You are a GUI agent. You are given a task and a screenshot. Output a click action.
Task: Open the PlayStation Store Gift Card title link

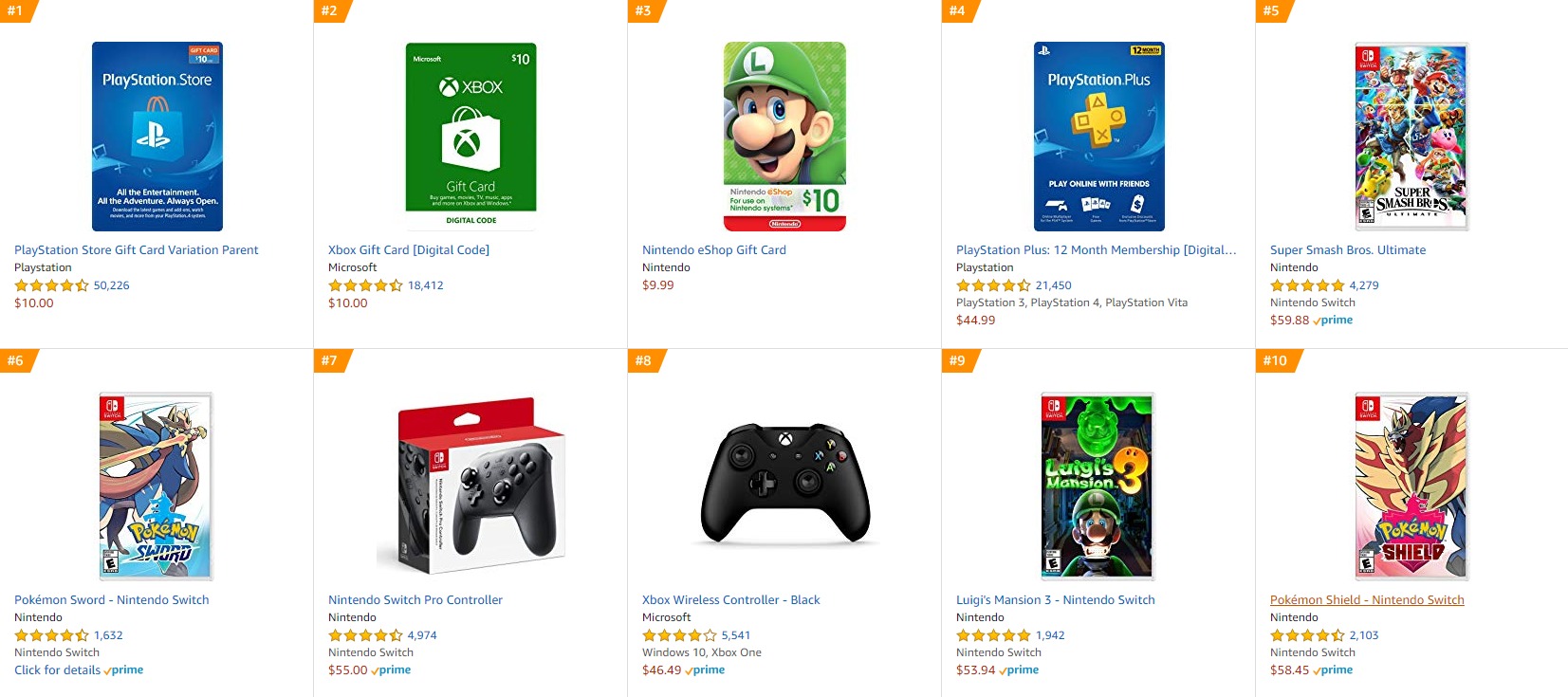136,250
